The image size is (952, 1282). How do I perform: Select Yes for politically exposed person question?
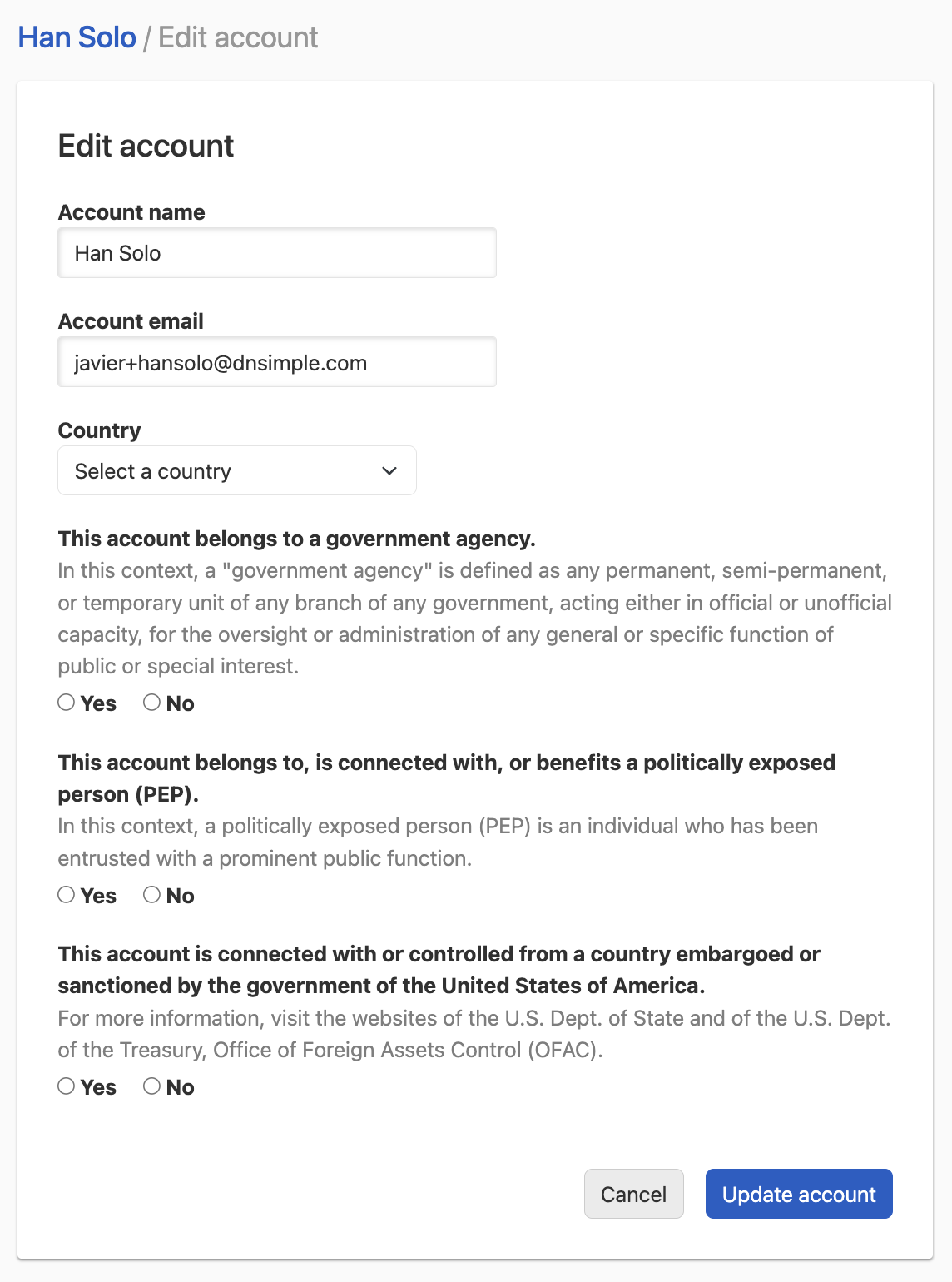pos(67,894)
